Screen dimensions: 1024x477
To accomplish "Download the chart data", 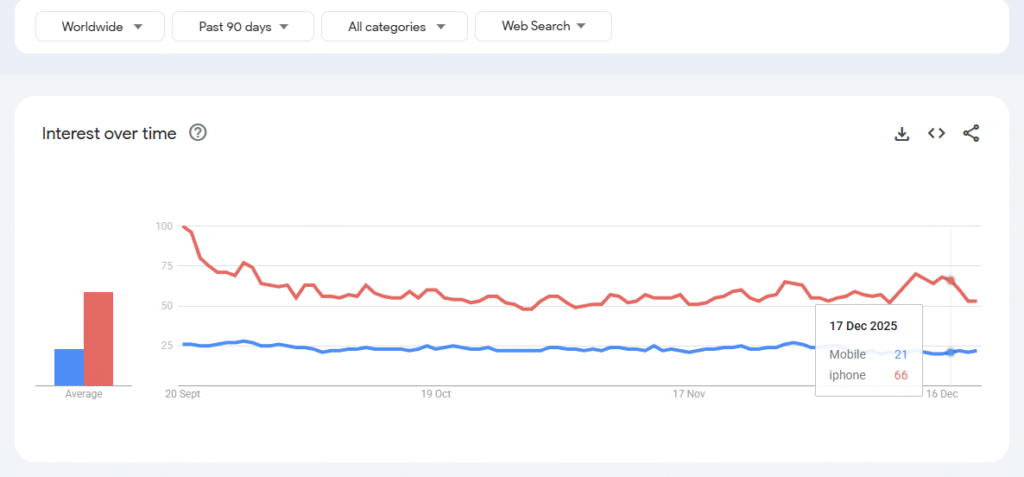I will pos(902,133).
